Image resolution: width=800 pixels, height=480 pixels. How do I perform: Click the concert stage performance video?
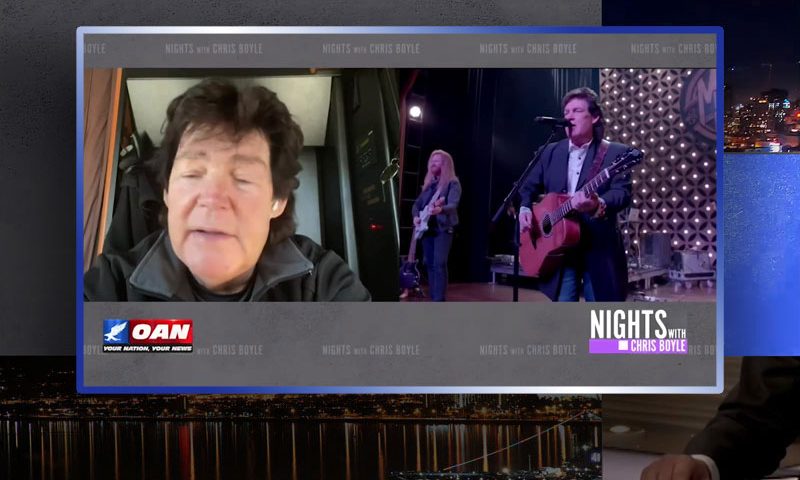coord(558,185)
